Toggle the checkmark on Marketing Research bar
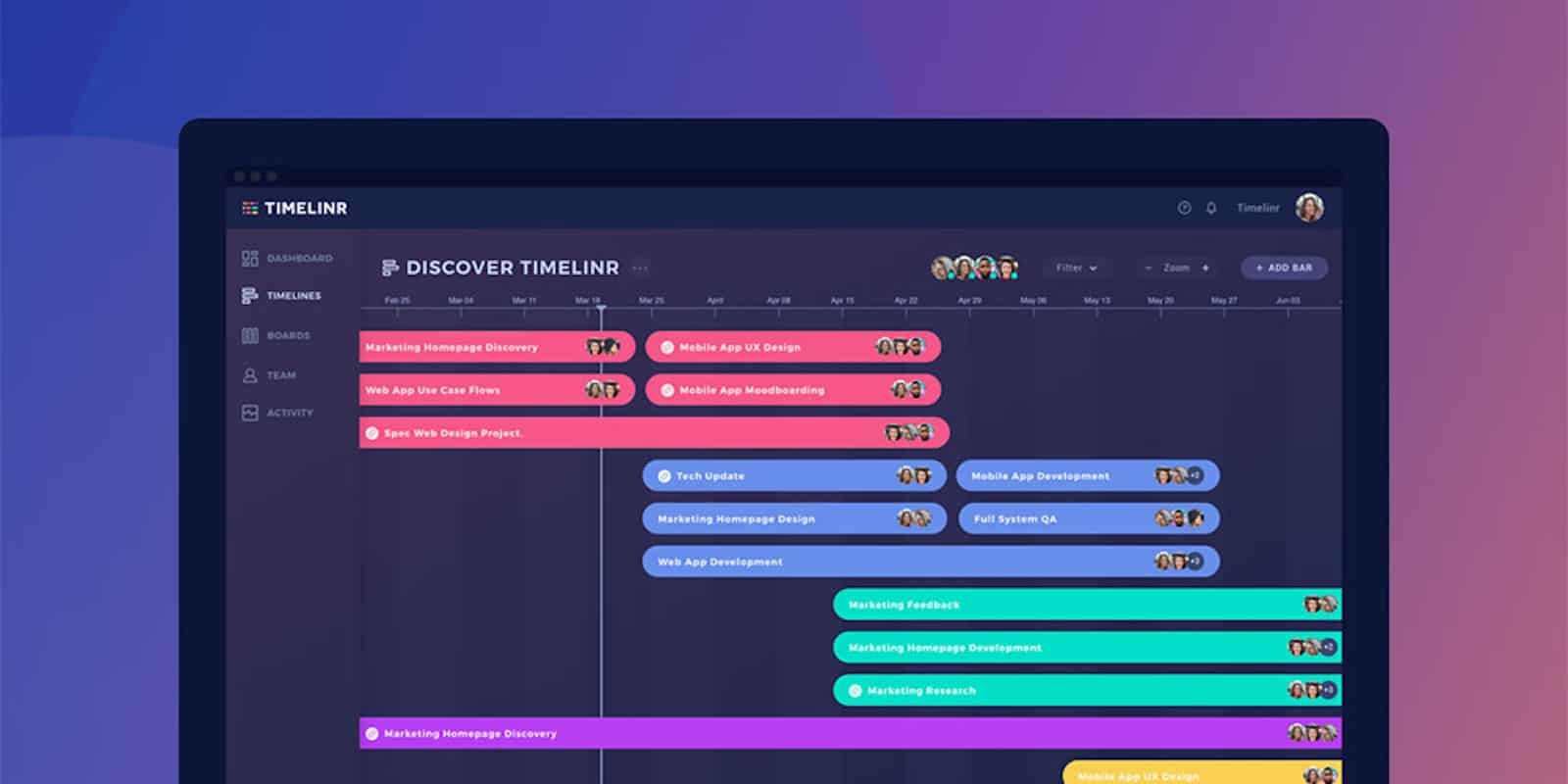Image resolution: width=1568 pixels, height=784 pixels. [x=855, y=691]
